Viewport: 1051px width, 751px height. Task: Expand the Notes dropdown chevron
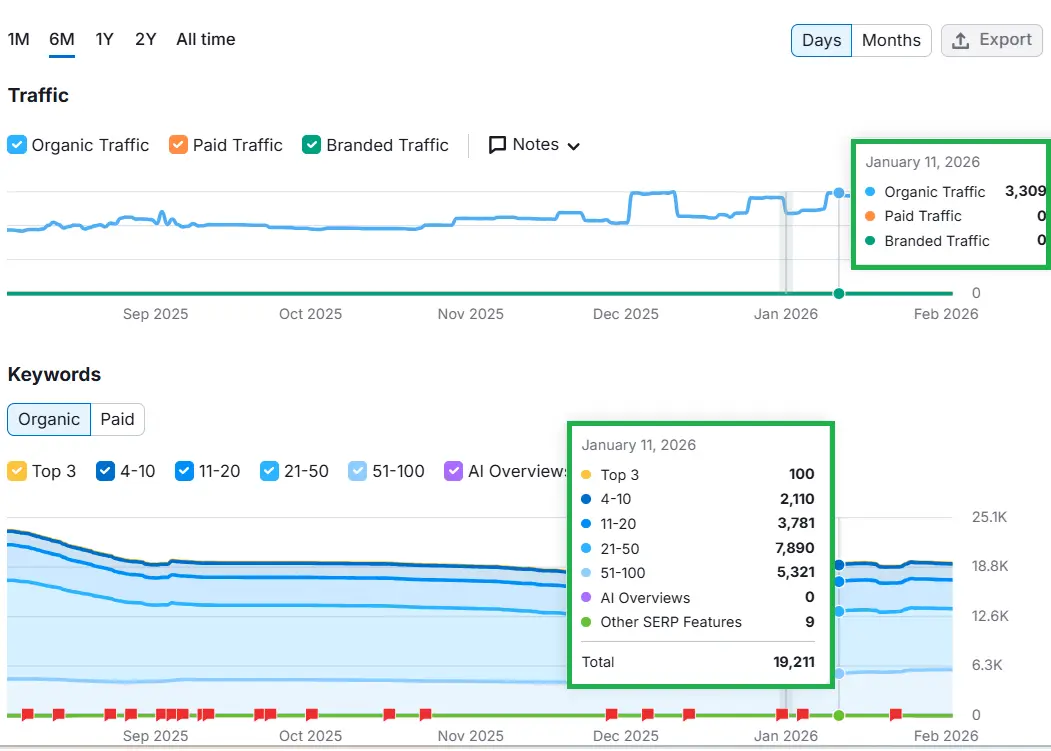(x=573, y=146)
